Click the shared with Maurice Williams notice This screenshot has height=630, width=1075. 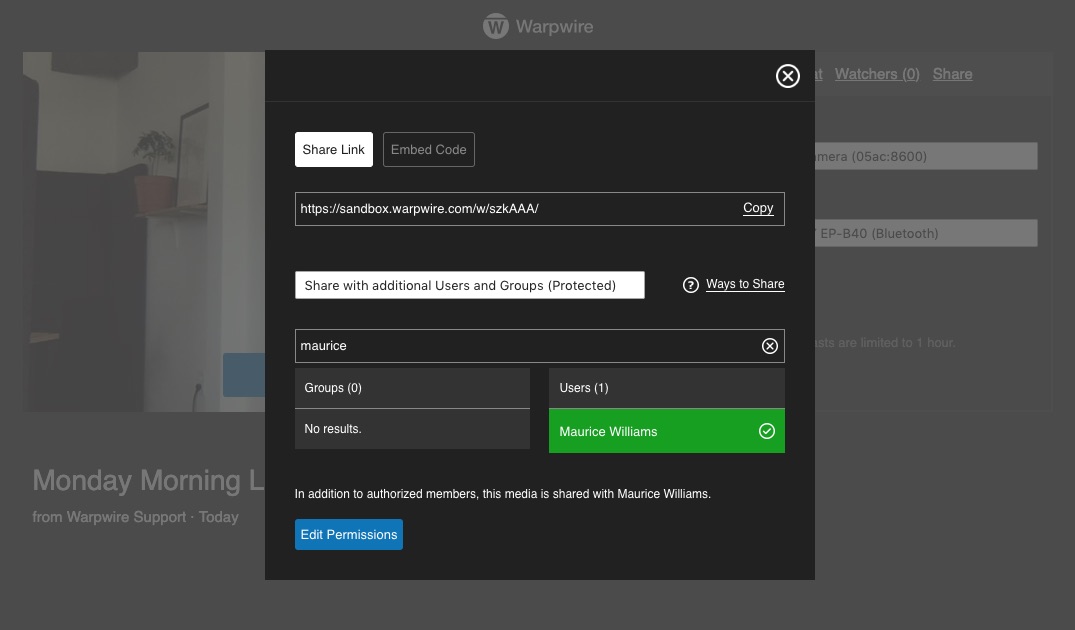503,494
